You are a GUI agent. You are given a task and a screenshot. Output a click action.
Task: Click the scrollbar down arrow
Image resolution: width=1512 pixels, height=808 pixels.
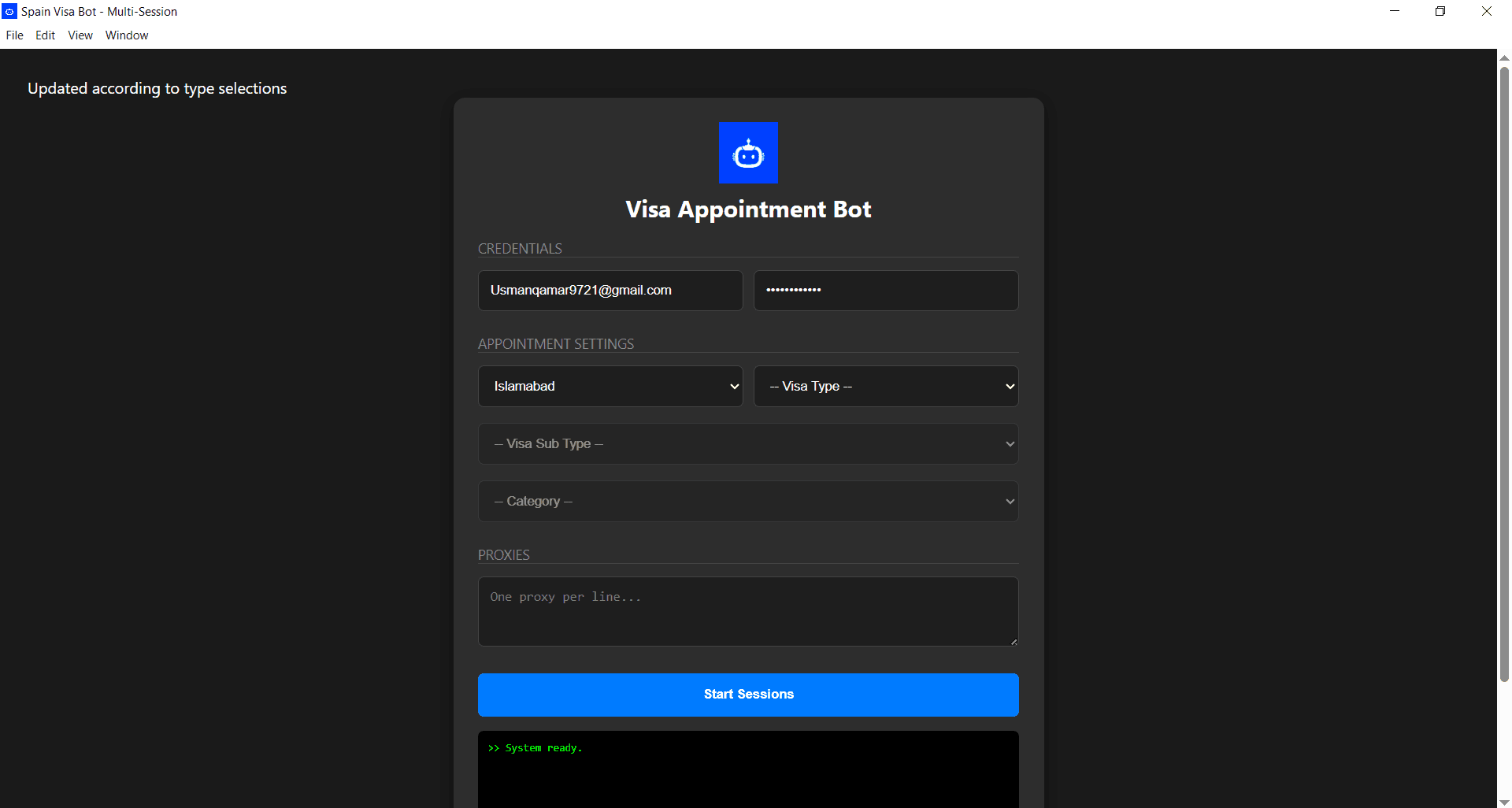(1504, 802)
